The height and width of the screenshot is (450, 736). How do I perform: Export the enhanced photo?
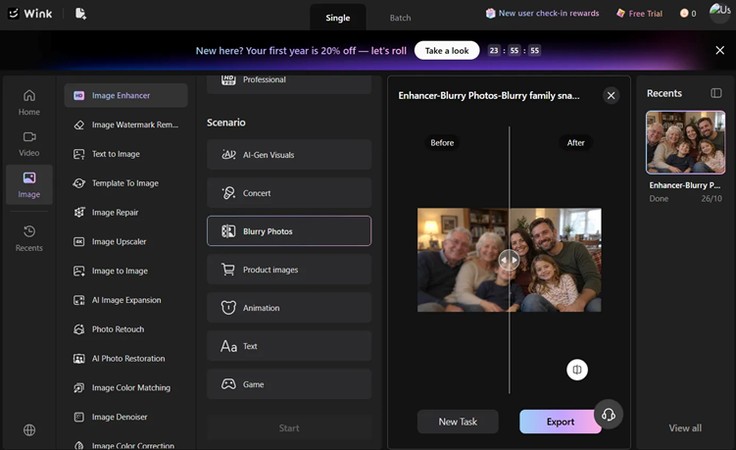pyautogui.click(x=560, y=421)
